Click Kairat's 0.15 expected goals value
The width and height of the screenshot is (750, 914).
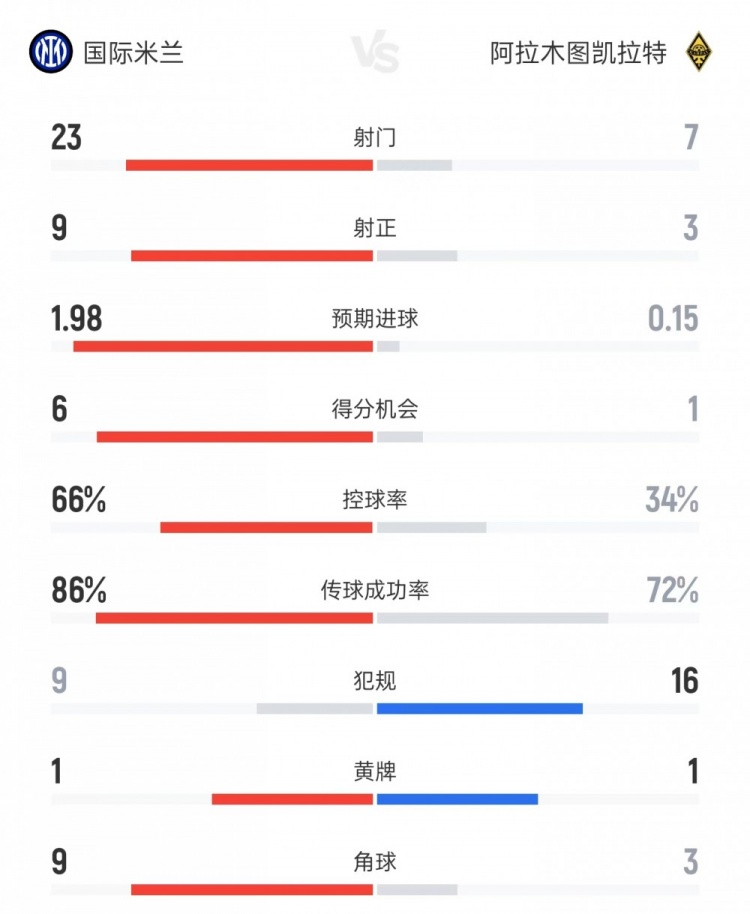click(x=672, y=319)
